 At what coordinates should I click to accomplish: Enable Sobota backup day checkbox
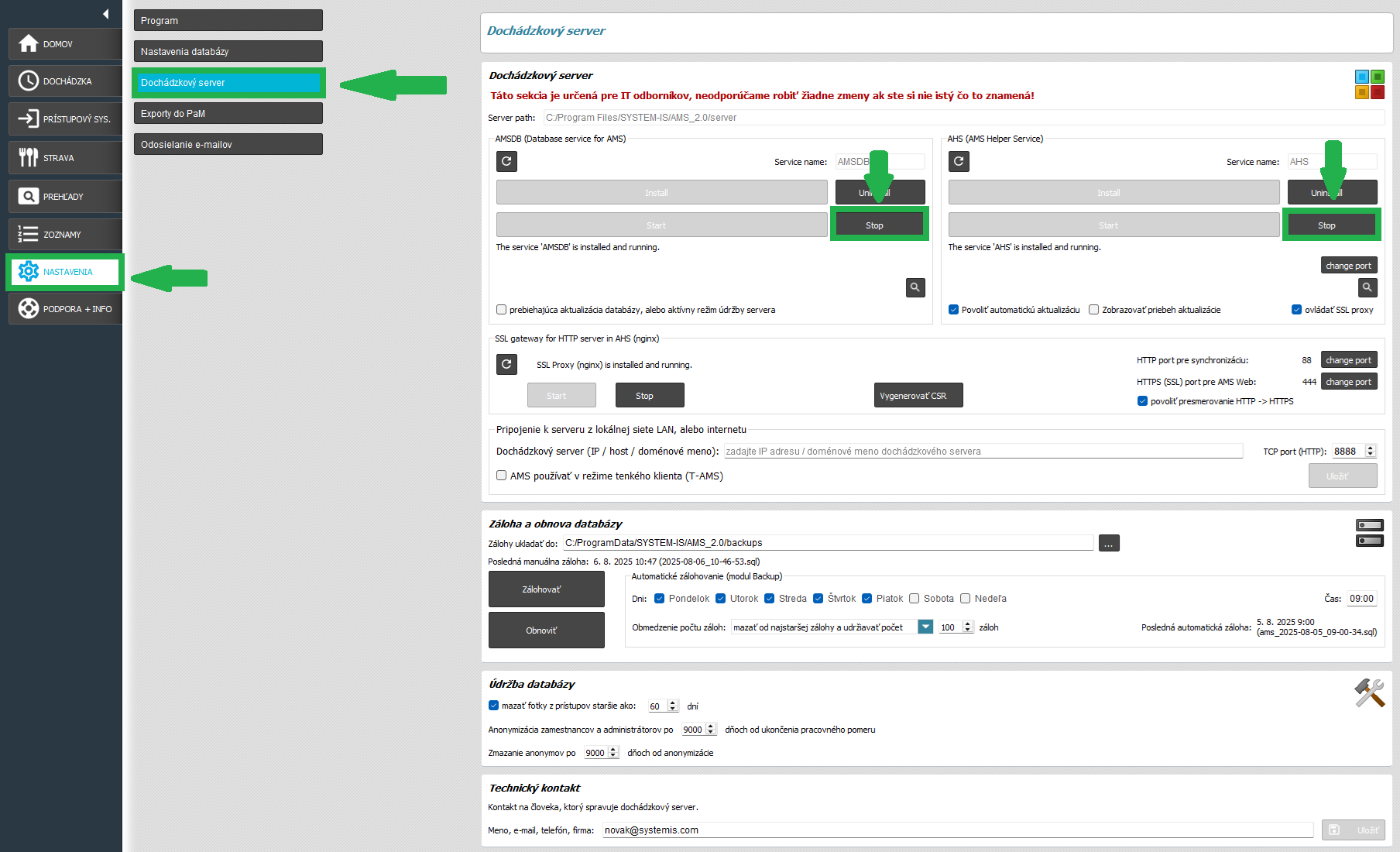coord(914,599)
